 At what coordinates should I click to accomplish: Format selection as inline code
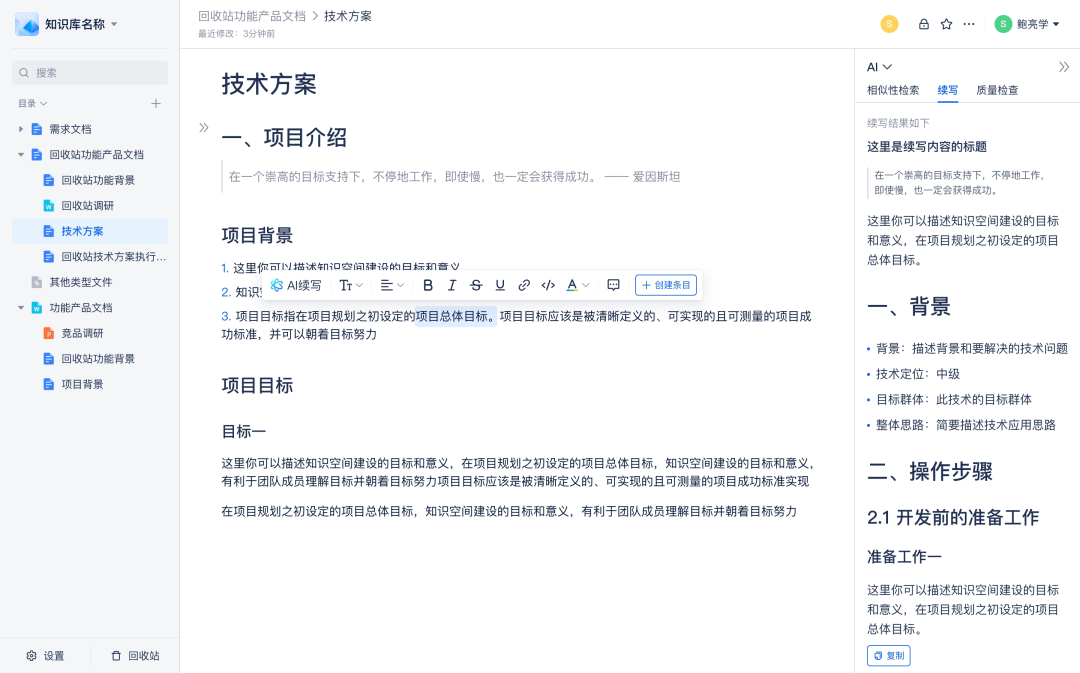pyautogui.click(x=548, y=285)
